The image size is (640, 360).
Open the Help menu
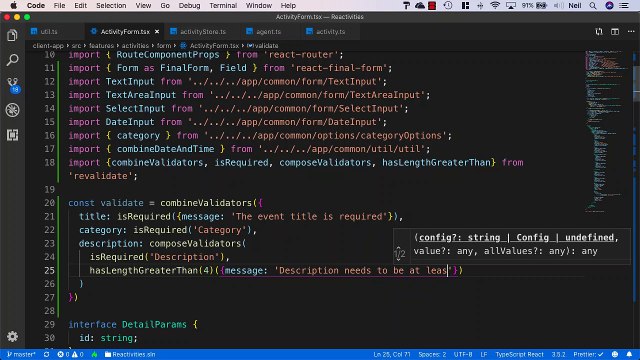click(x=288, y=5)
